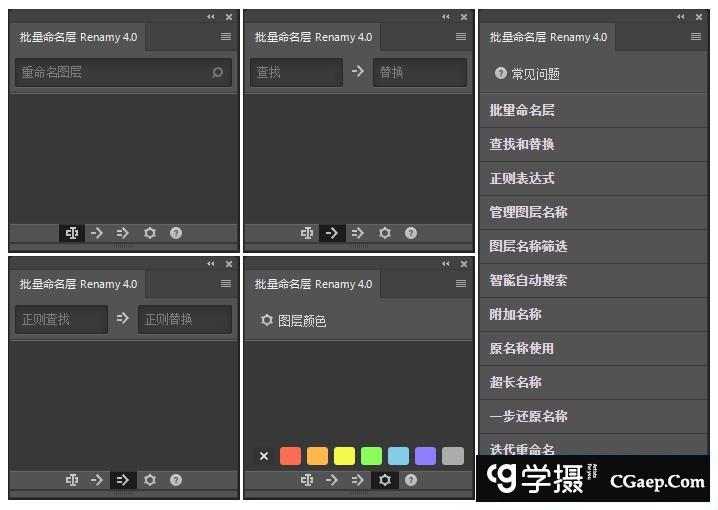Select the regex double-arrow icon in the 重命名图层 panel

tap(123, 233)
